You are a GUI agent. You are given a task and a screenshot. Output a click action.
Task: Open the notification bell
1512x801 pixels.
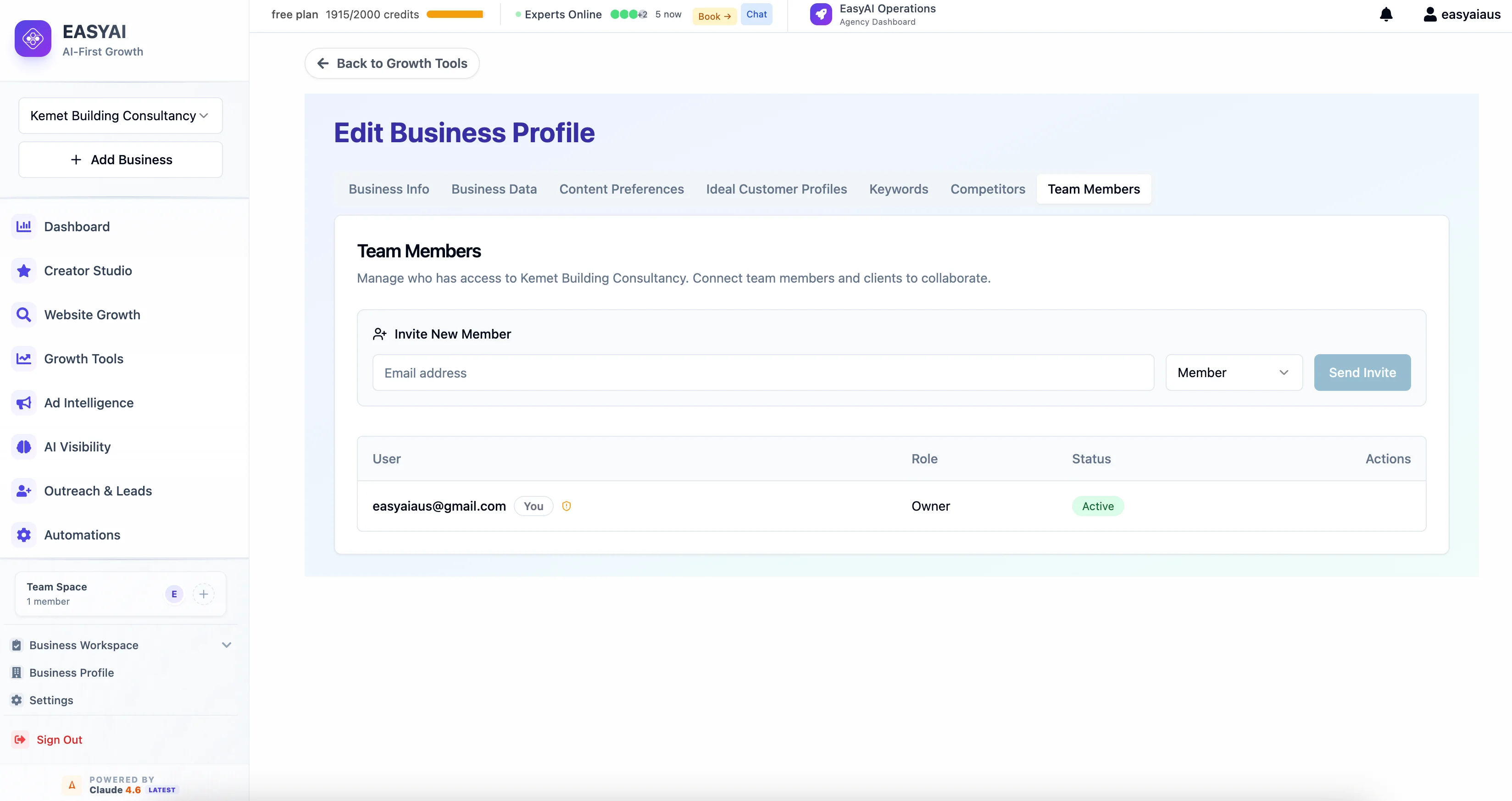click(x=1386, y=14)
